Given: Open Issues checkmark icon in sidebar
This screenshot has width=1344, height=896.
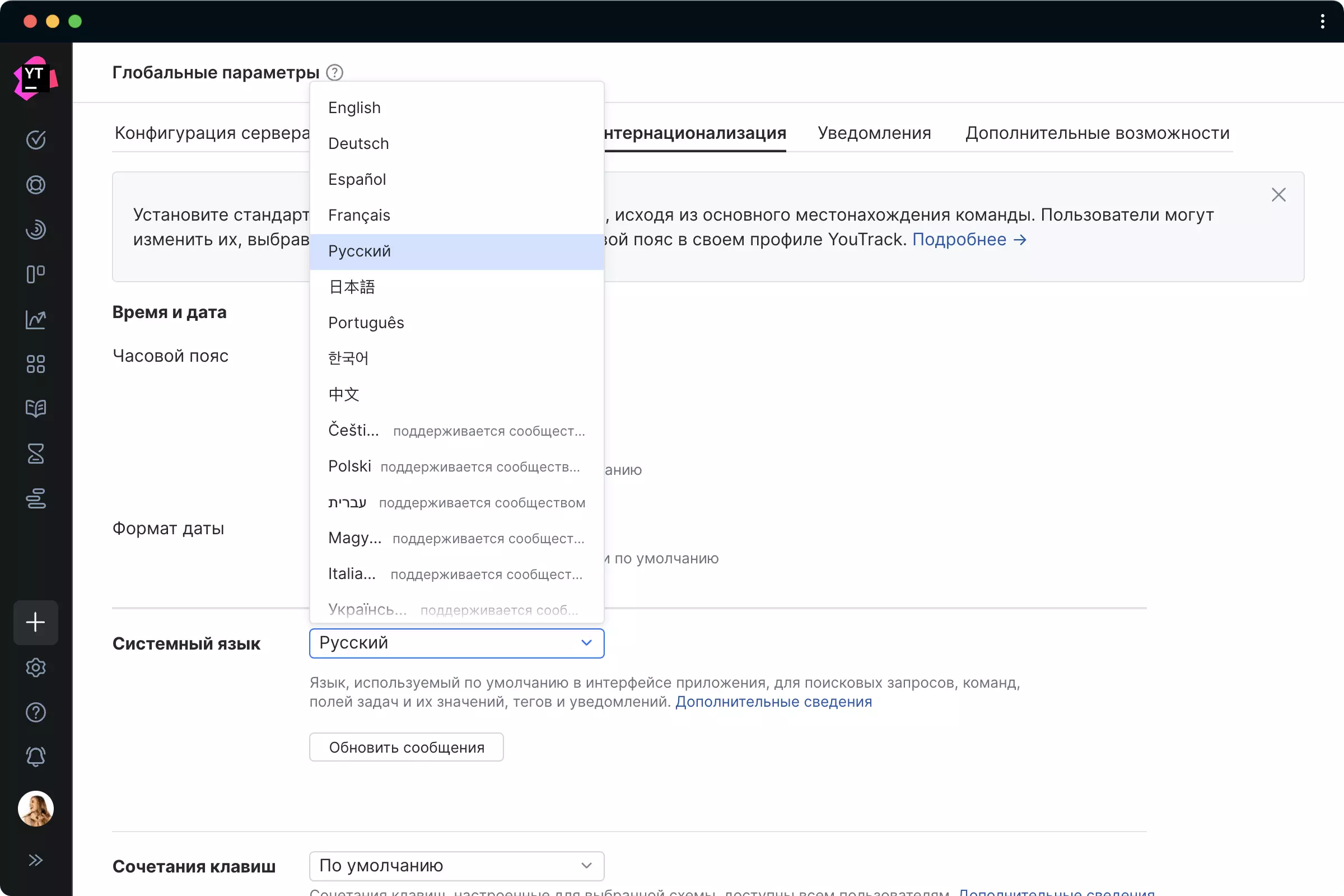Looking at the screenshot, I should click(35, 140).
